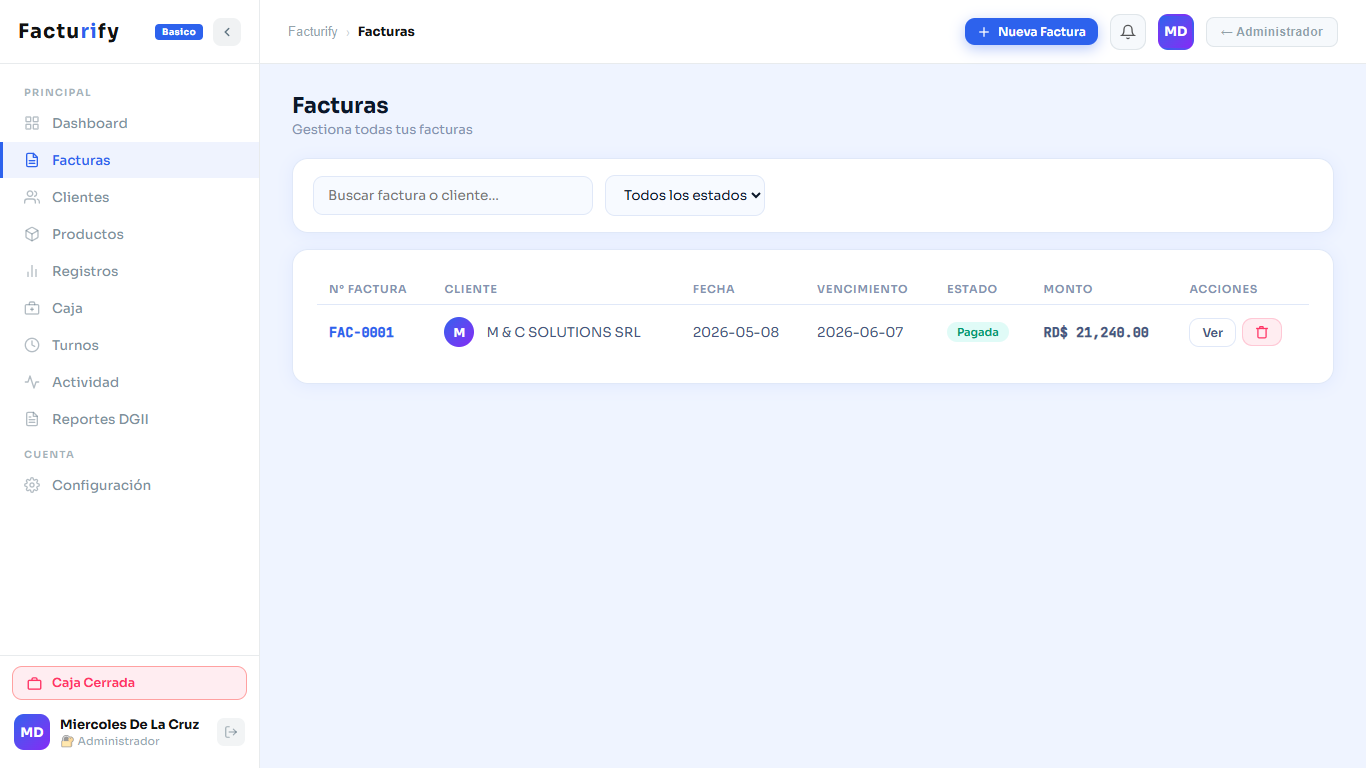Select the M avatar of M & C SOLUTIONS
This screenshot has height=768, width=1366.
click(x=459, y=332)
